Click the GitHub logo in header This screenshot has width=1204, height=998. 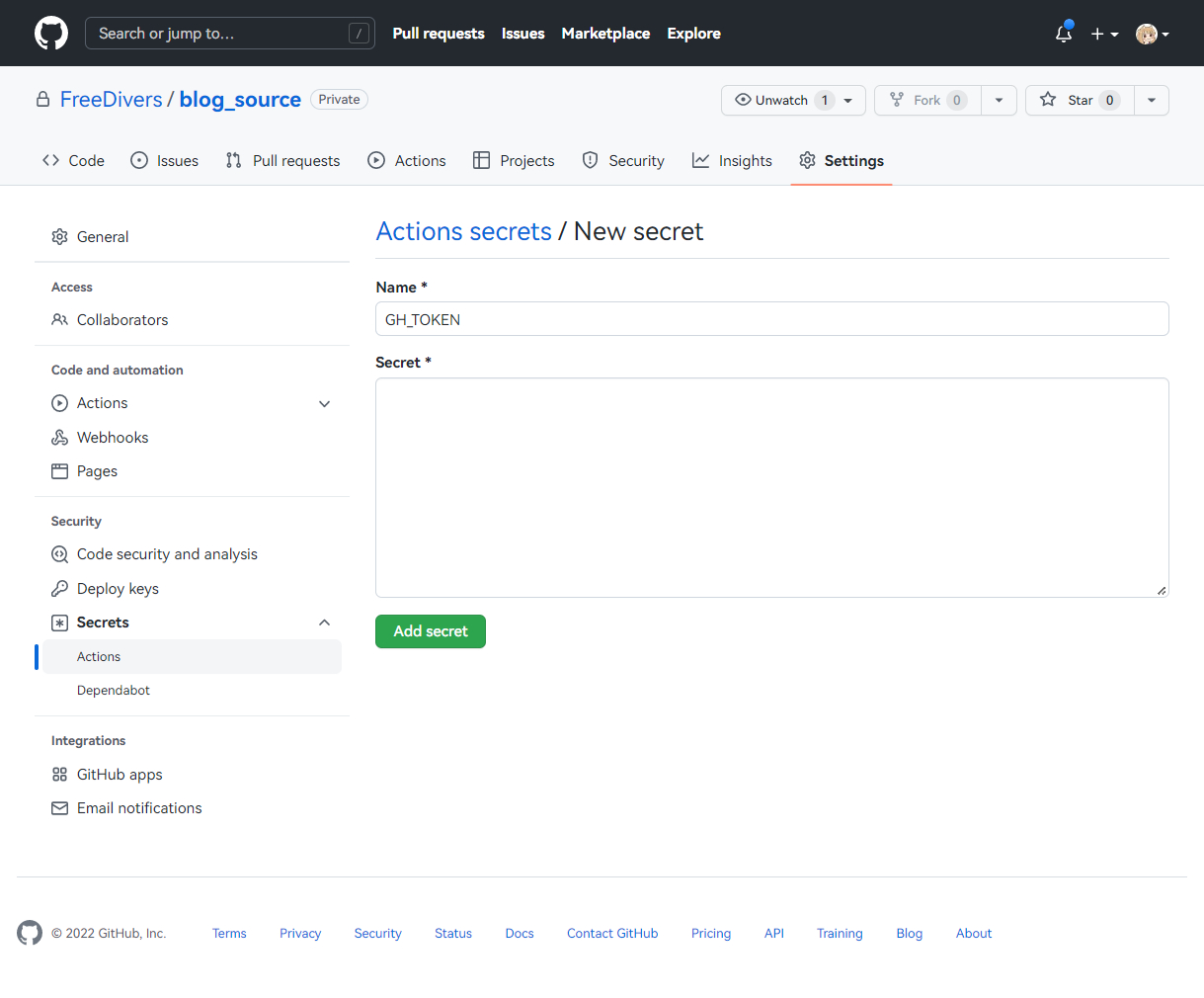(x=51, y=33)
